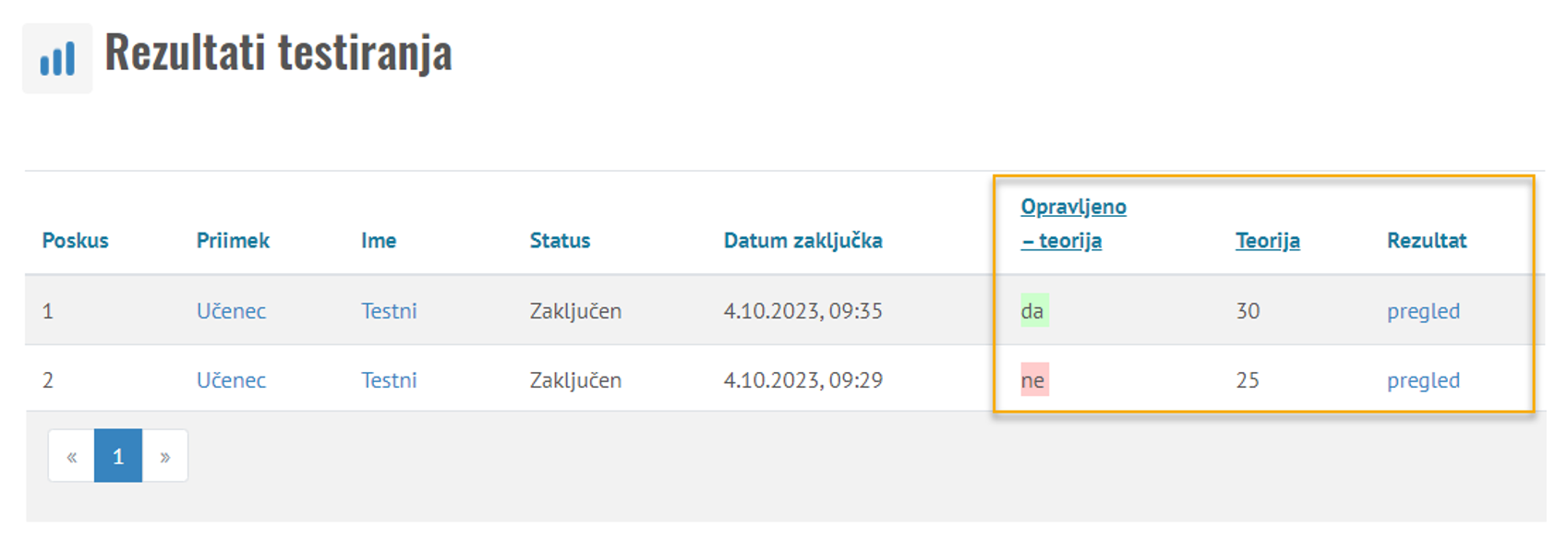
Task: Click the Poskus column header
Action: [x=75, y=241]
